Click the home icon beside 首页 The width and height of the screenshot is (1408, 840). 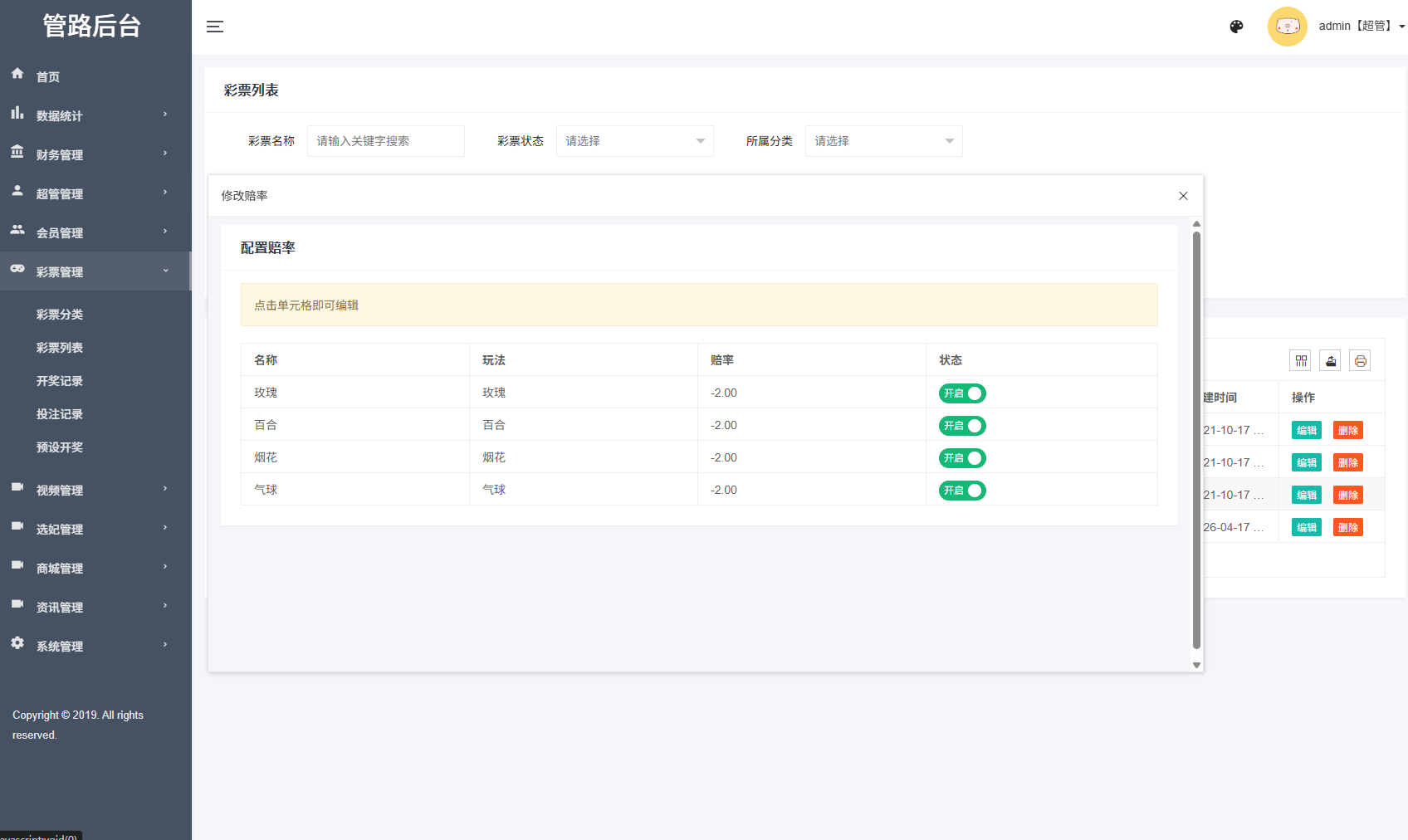(x=17, y=74)
